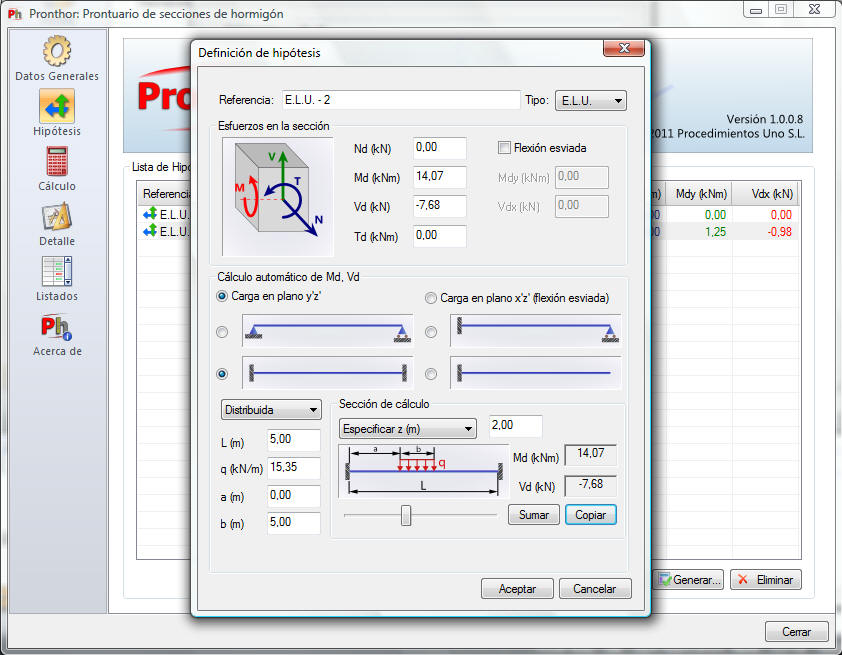The height and width of the screenshot is (655, 842).
Task: Click the fixed-fixed beam diagram
Action: (x=328, y=373)
